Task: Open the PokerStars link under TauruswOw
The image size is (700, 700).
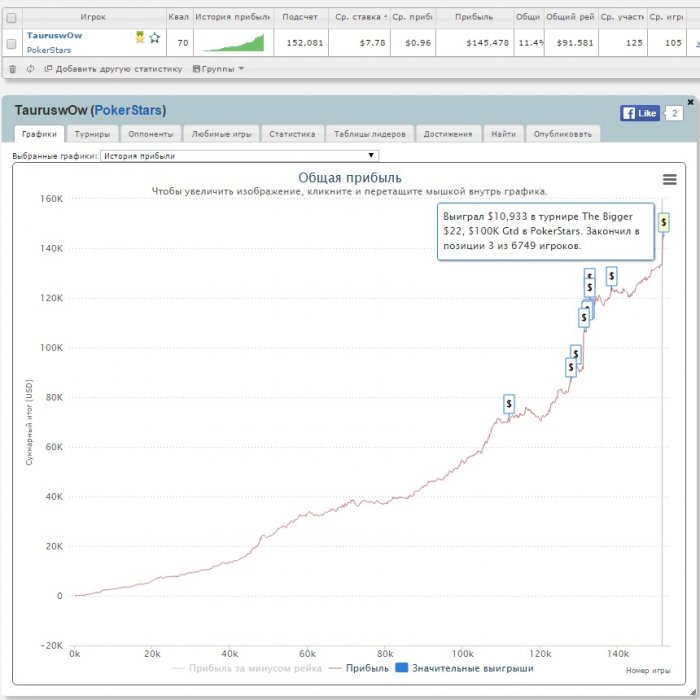Action: (49, 50)
